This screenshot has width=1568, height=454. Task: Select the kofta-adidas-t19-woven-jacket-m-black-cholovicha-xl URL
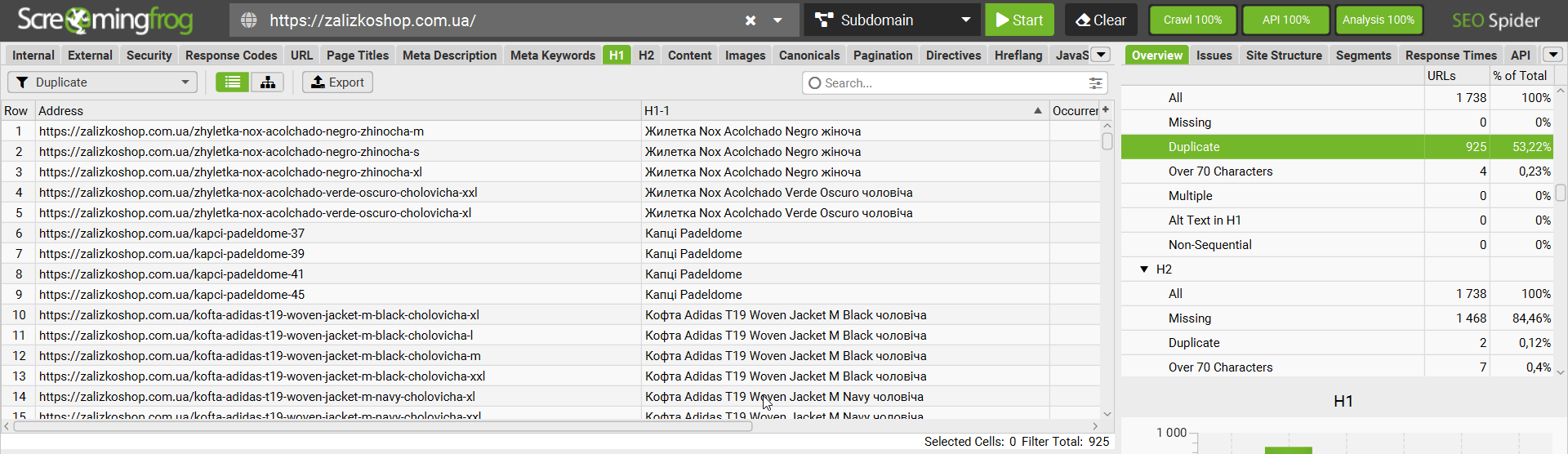[x=259, y=315]
